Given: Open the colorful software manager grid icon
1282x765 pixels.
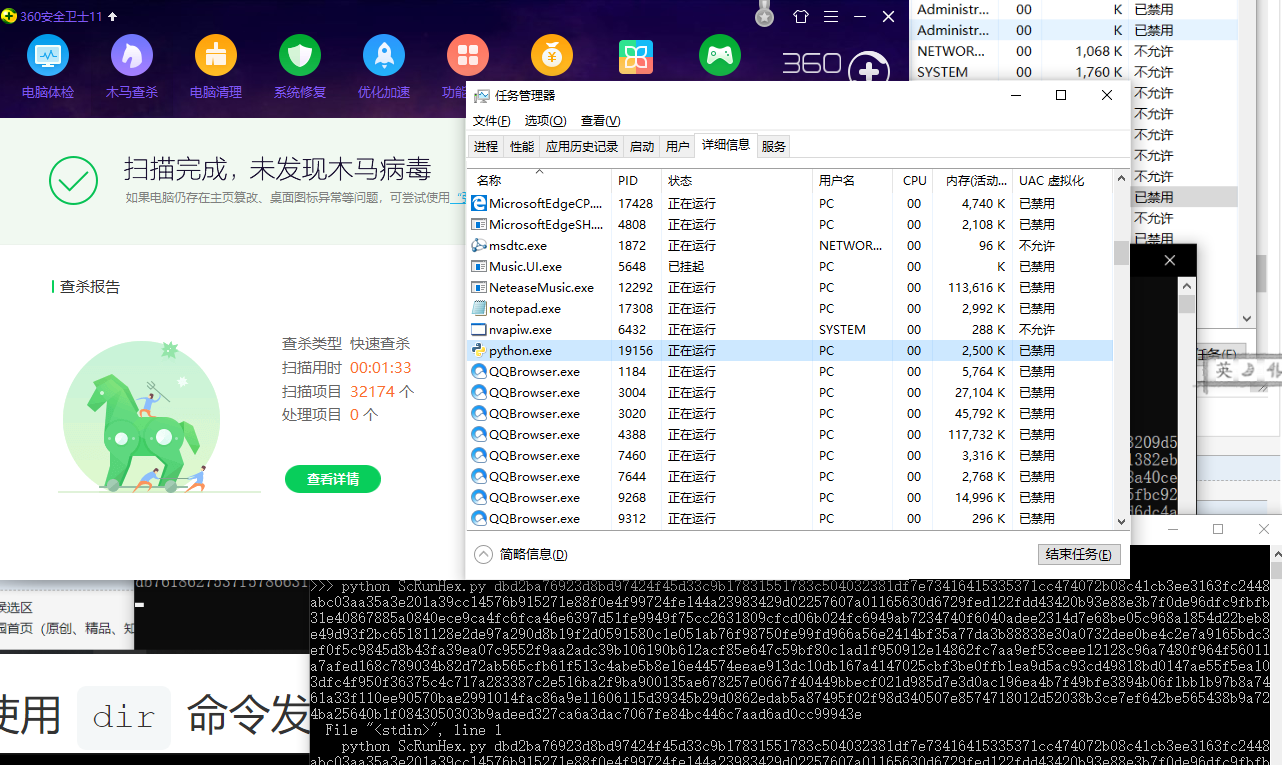Looking at the screenshot, I should click(x=636, y=56).
